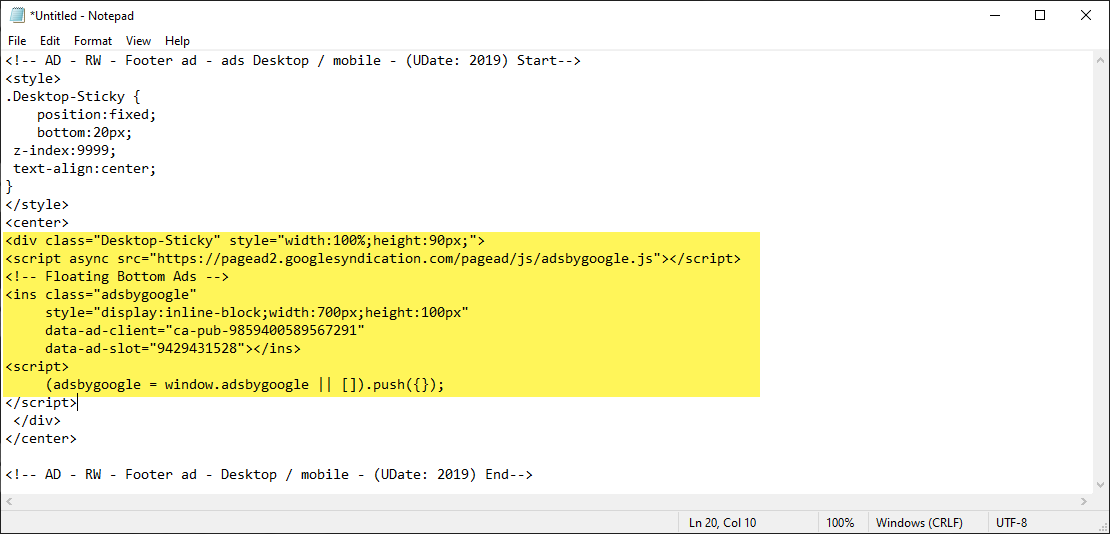Click the closing '</script>' line

(x=41, y=402)
